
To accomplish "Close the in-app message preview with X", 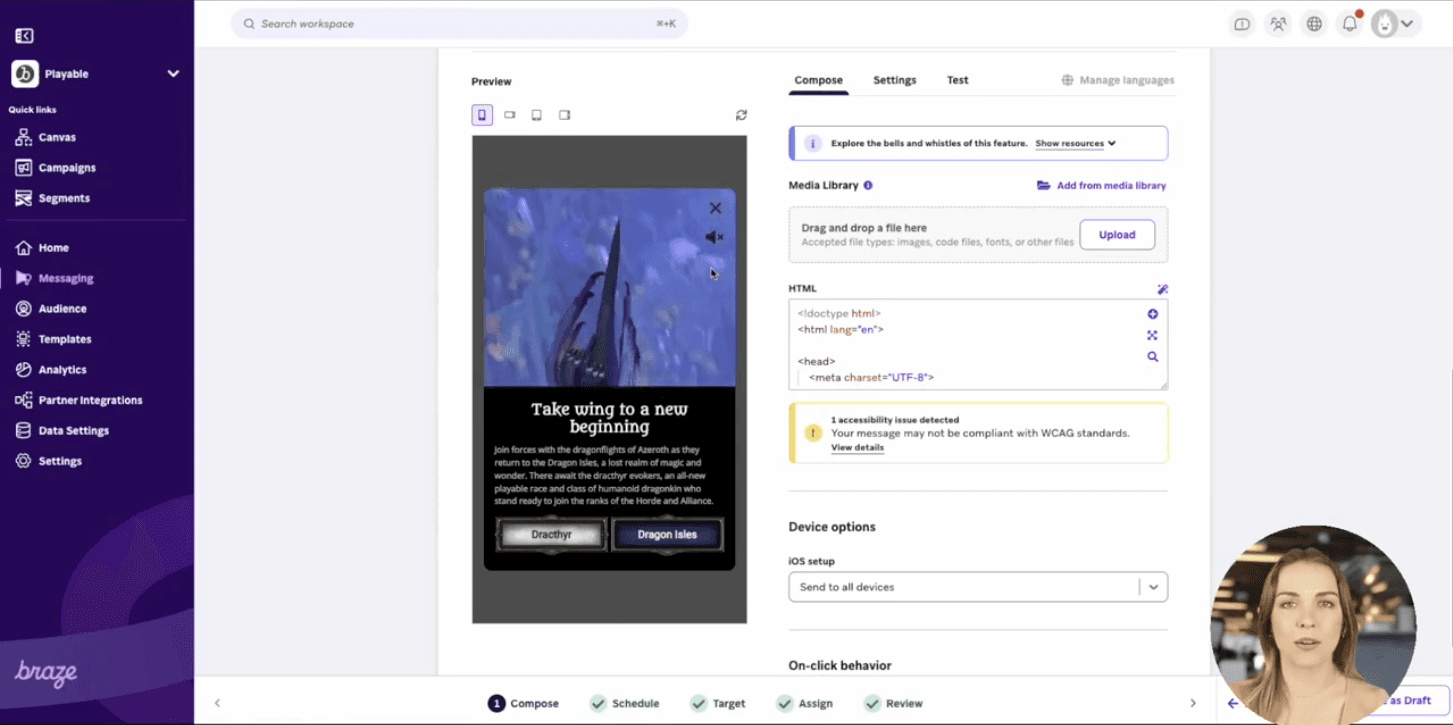I will (x=715, y=208).
